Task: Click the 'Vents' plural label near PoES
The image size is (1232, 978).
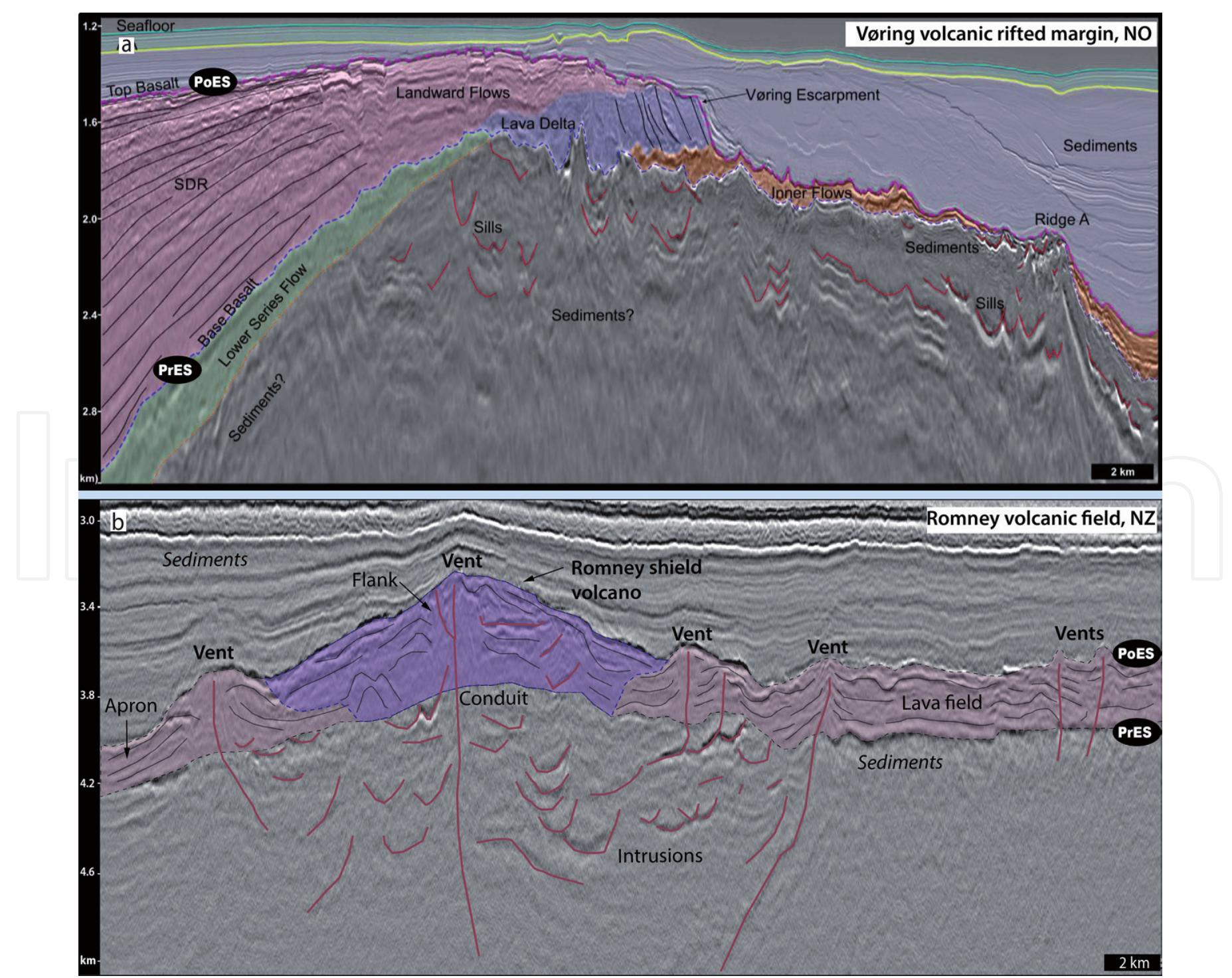Action: point(1079,633)
